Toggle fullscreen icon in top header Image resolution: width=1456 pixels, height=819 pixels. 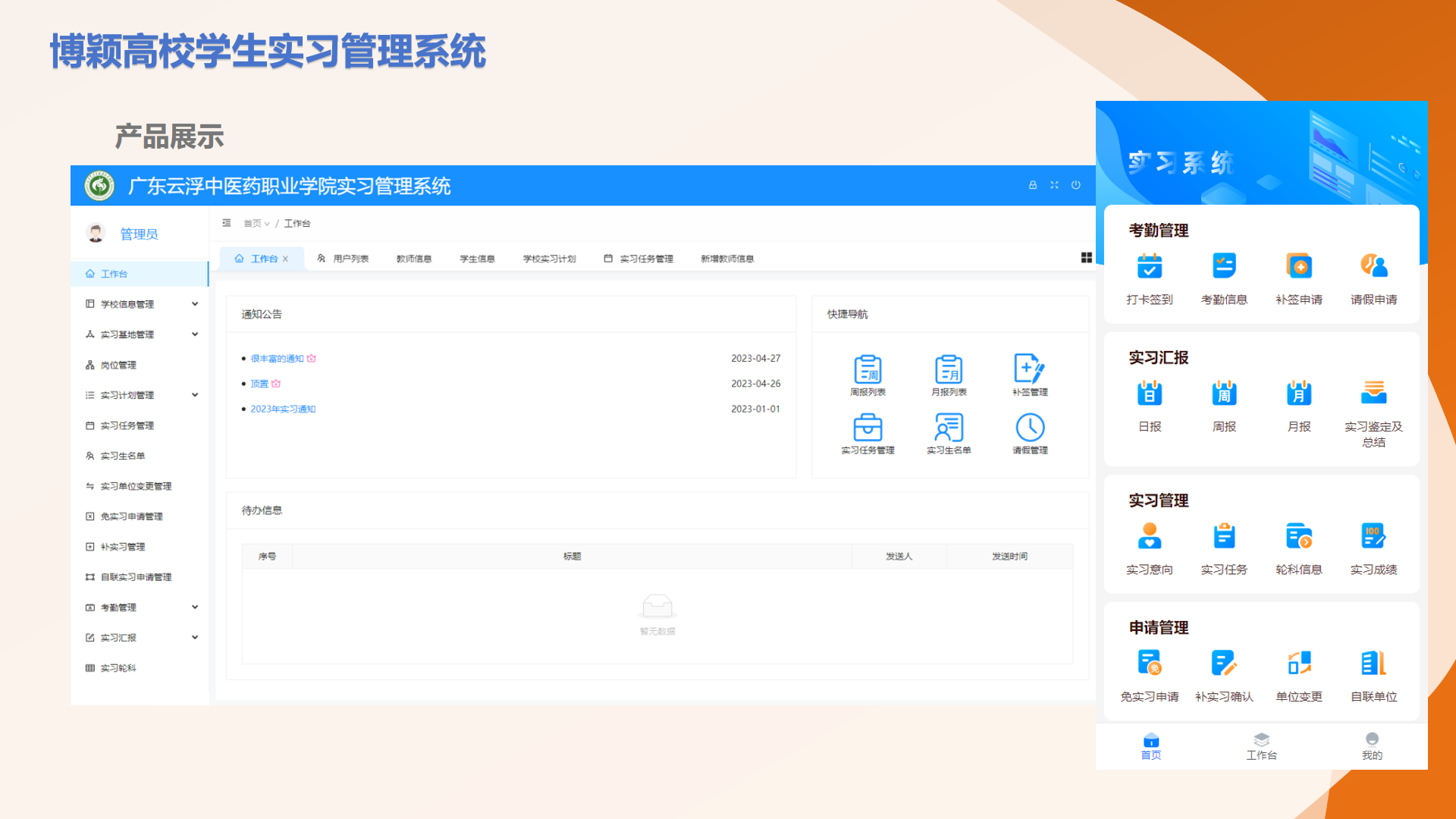pos(1054,185)
